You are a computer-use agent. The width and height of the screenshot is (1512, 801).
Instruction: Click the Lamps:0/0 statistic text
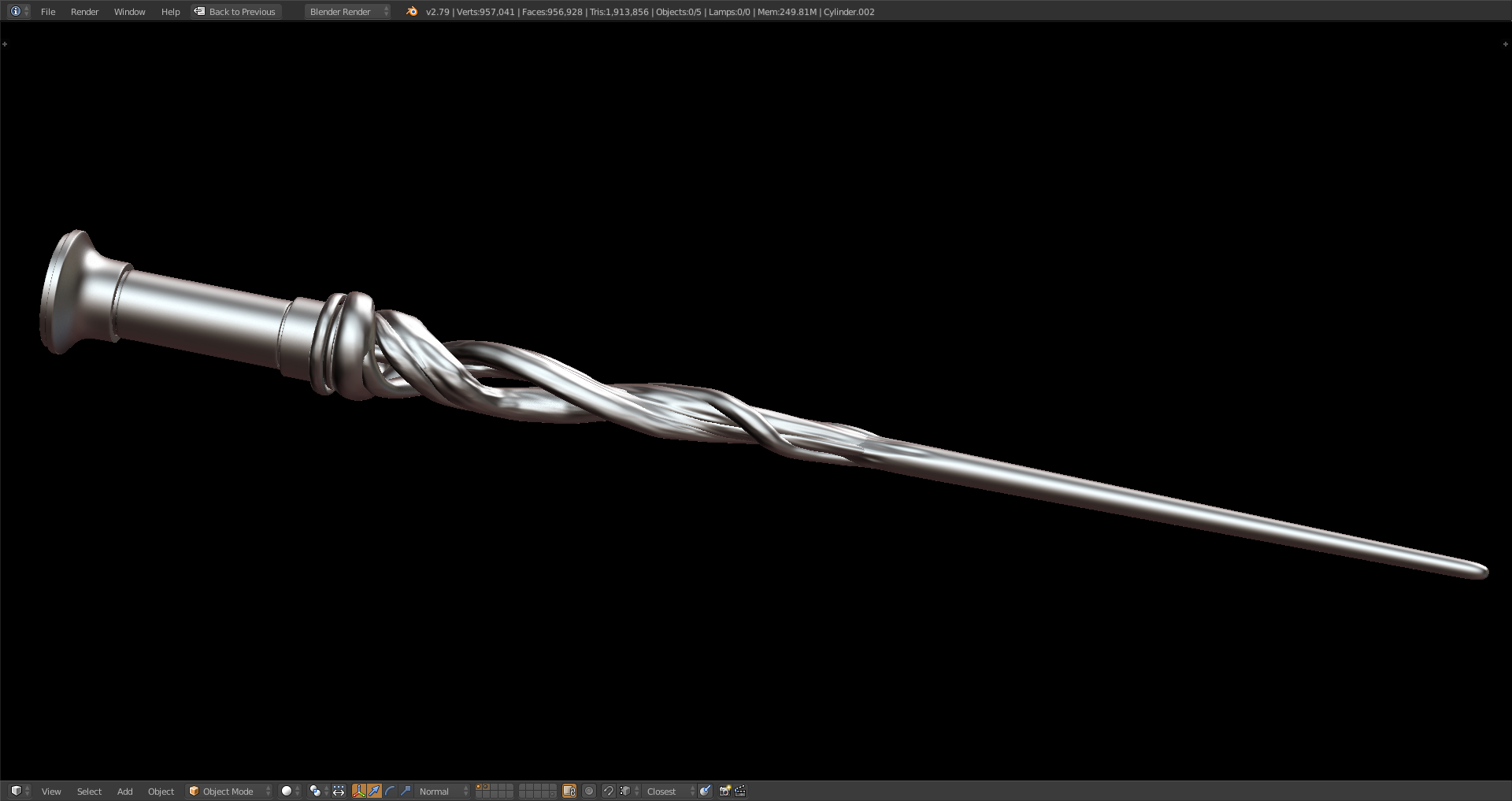[729, 12]
